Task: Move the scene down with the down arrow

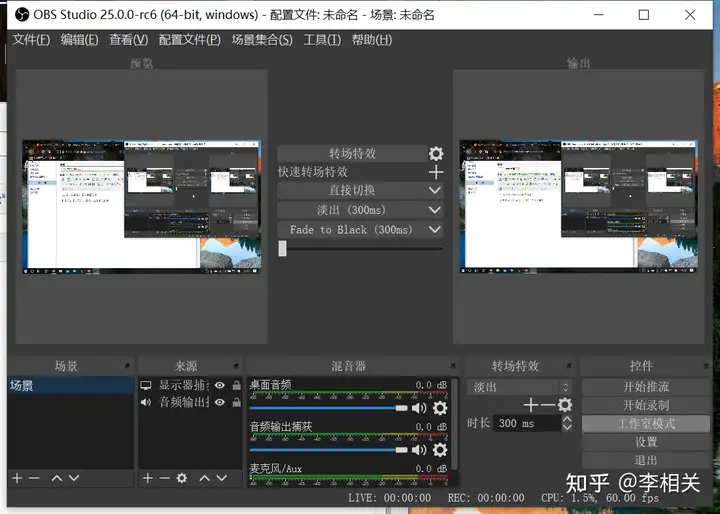Action: click(x=74, y=478)
